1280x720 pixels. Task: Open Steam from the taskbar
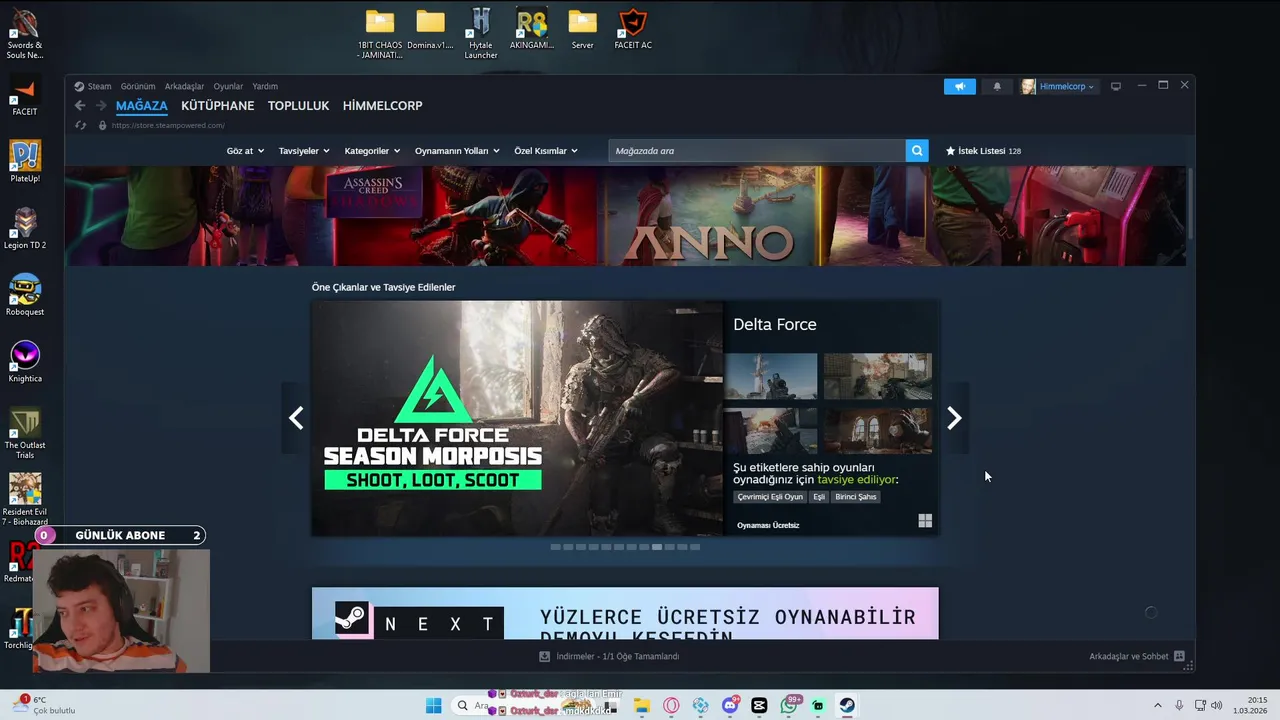pos(847,705)
